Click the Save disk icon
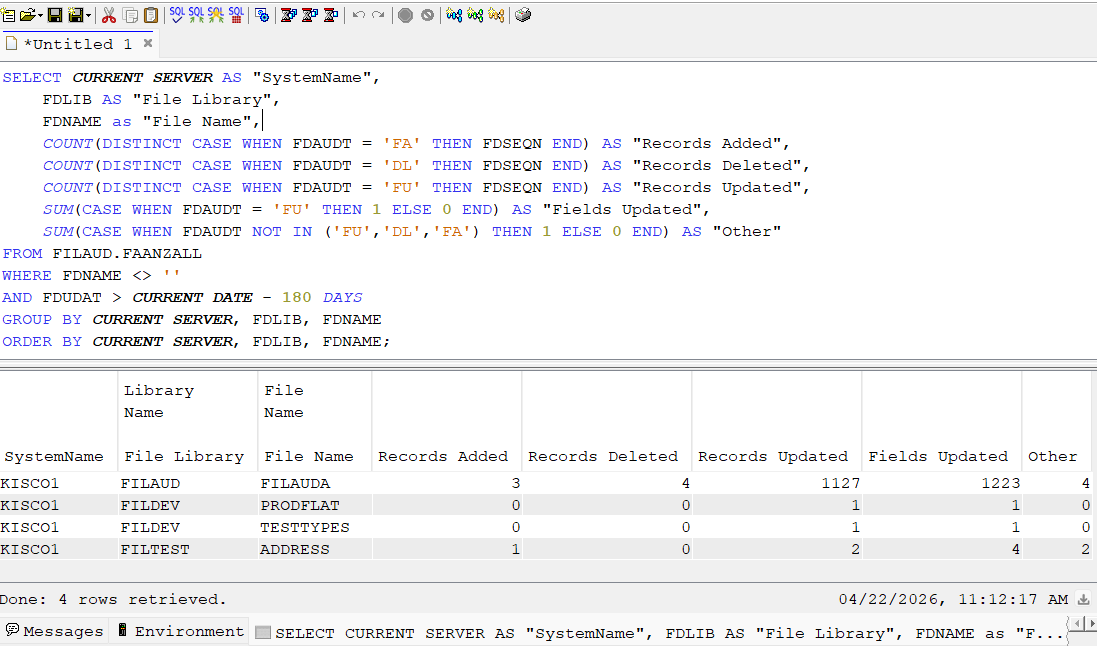Image resolution: width=1097 pixels, height=646 pixels. tap(55, 15)
